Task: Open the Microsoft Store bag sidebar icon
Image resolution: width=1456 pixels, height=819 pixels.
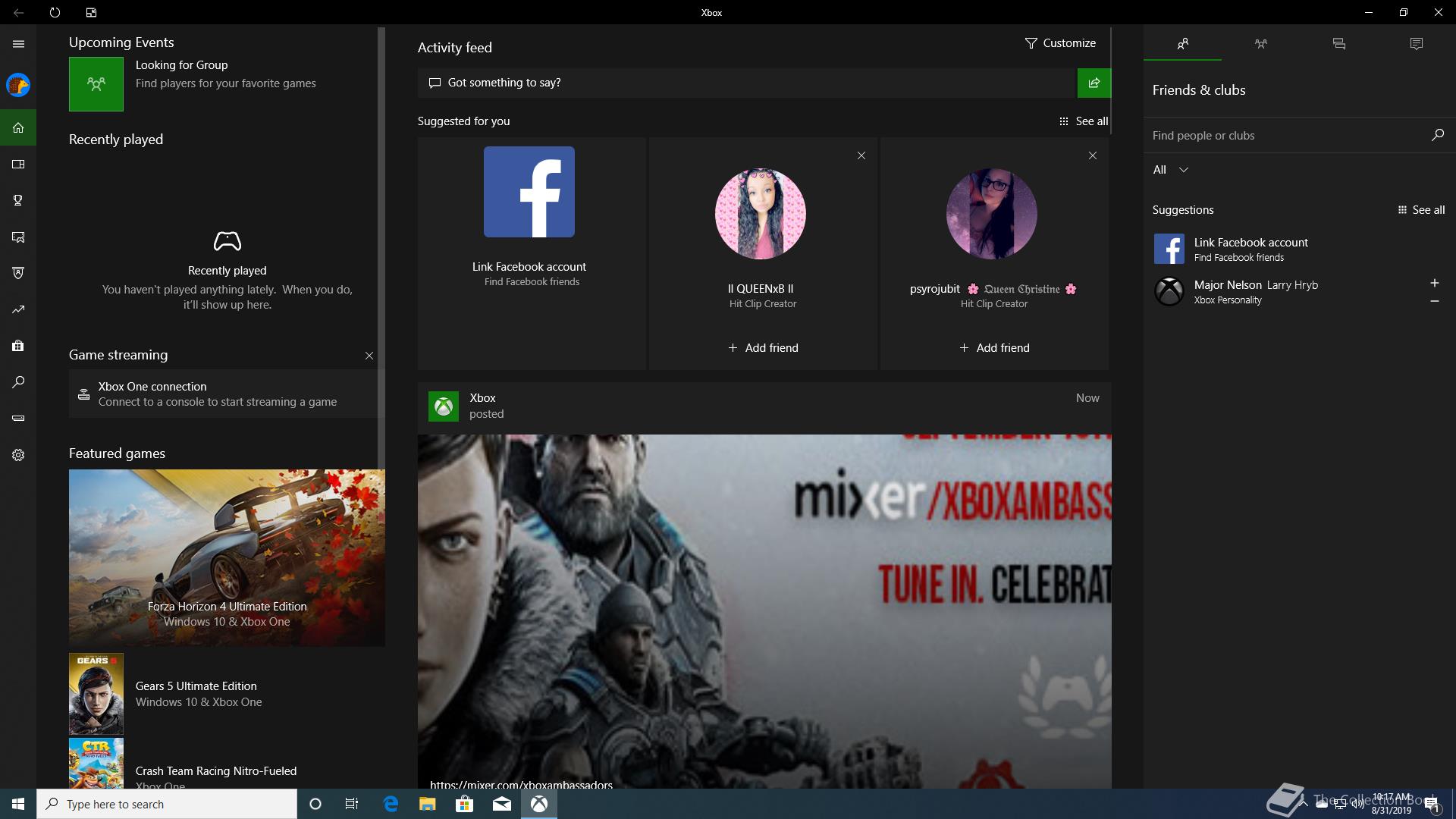Action: click(18, 346)
